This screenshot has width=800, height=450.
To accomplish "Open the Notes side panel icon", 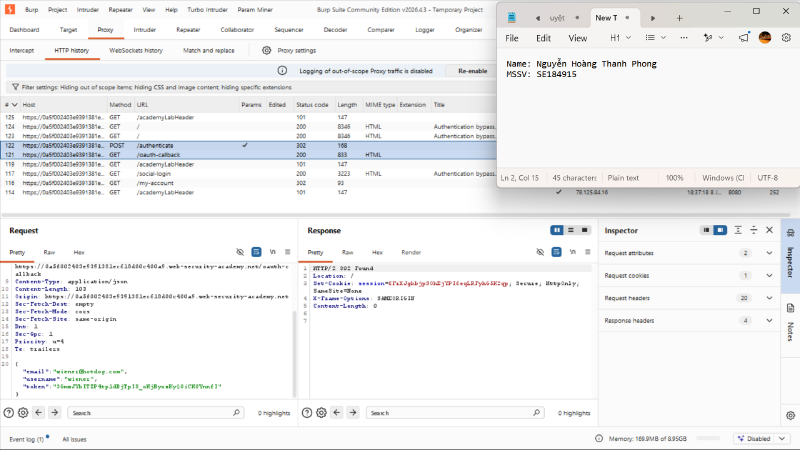I will (x=790, y=308).
